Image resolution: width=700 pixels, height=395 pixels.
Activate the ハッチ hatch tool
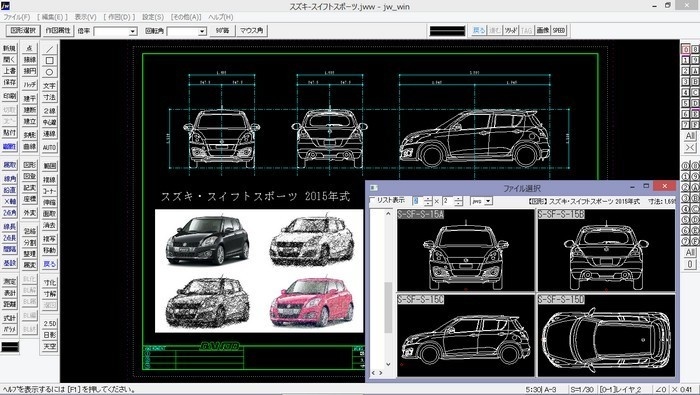29,84
